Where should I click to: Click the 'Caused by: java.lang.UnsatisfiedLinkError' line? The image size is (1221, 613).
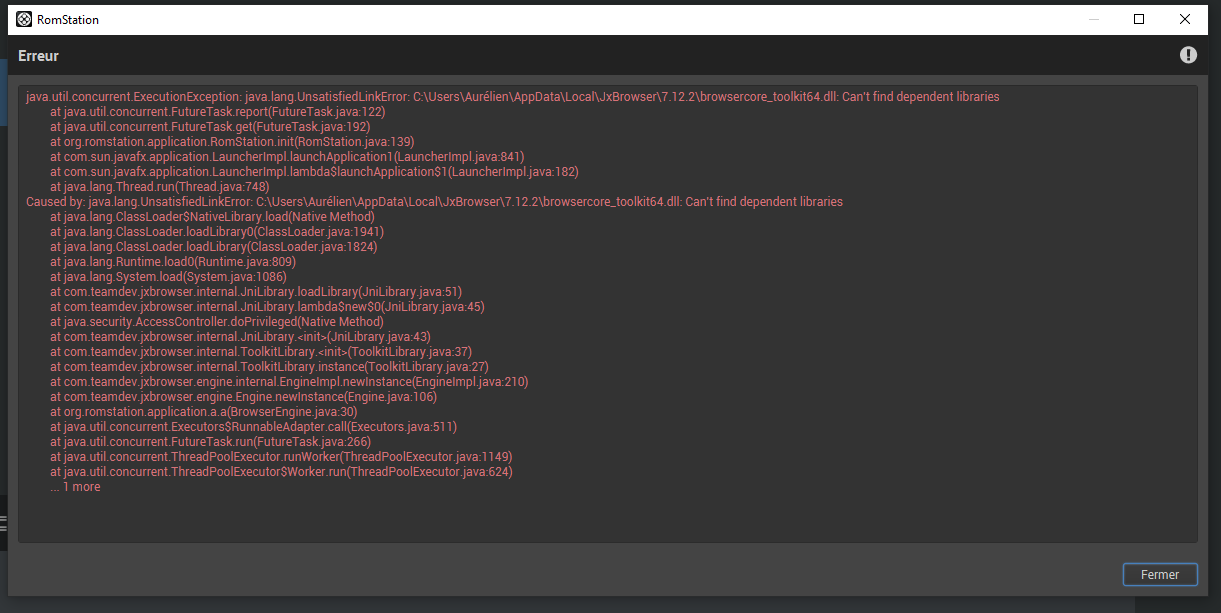pos(434,202)
